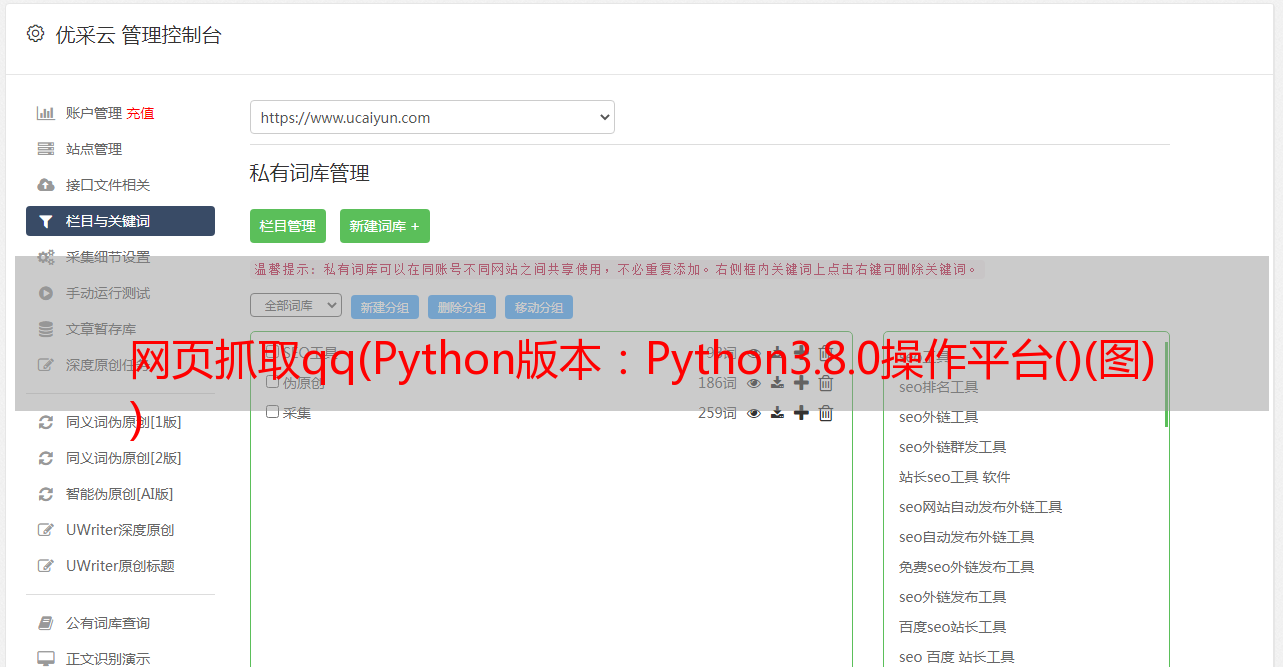Click the green 栏目管理 button
The image size is (1283, 667).
[x=288, y=226]
